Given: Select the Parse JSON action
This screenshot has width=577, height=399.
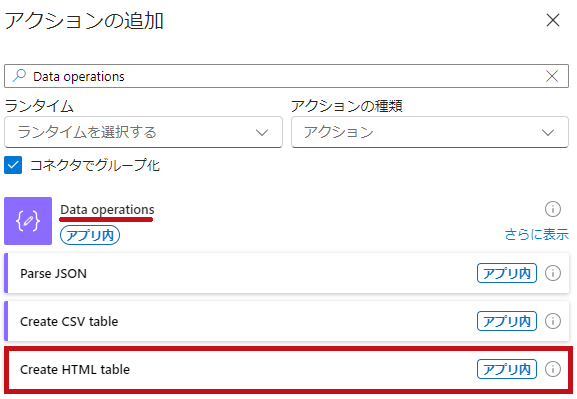Looking at the screenshot, I should click(x=287, y=273).
